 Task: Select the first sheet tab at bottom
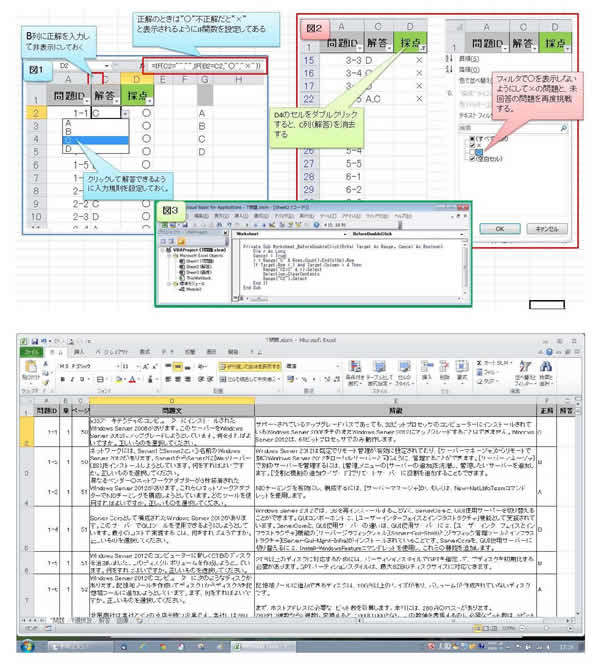coord(57,620)
